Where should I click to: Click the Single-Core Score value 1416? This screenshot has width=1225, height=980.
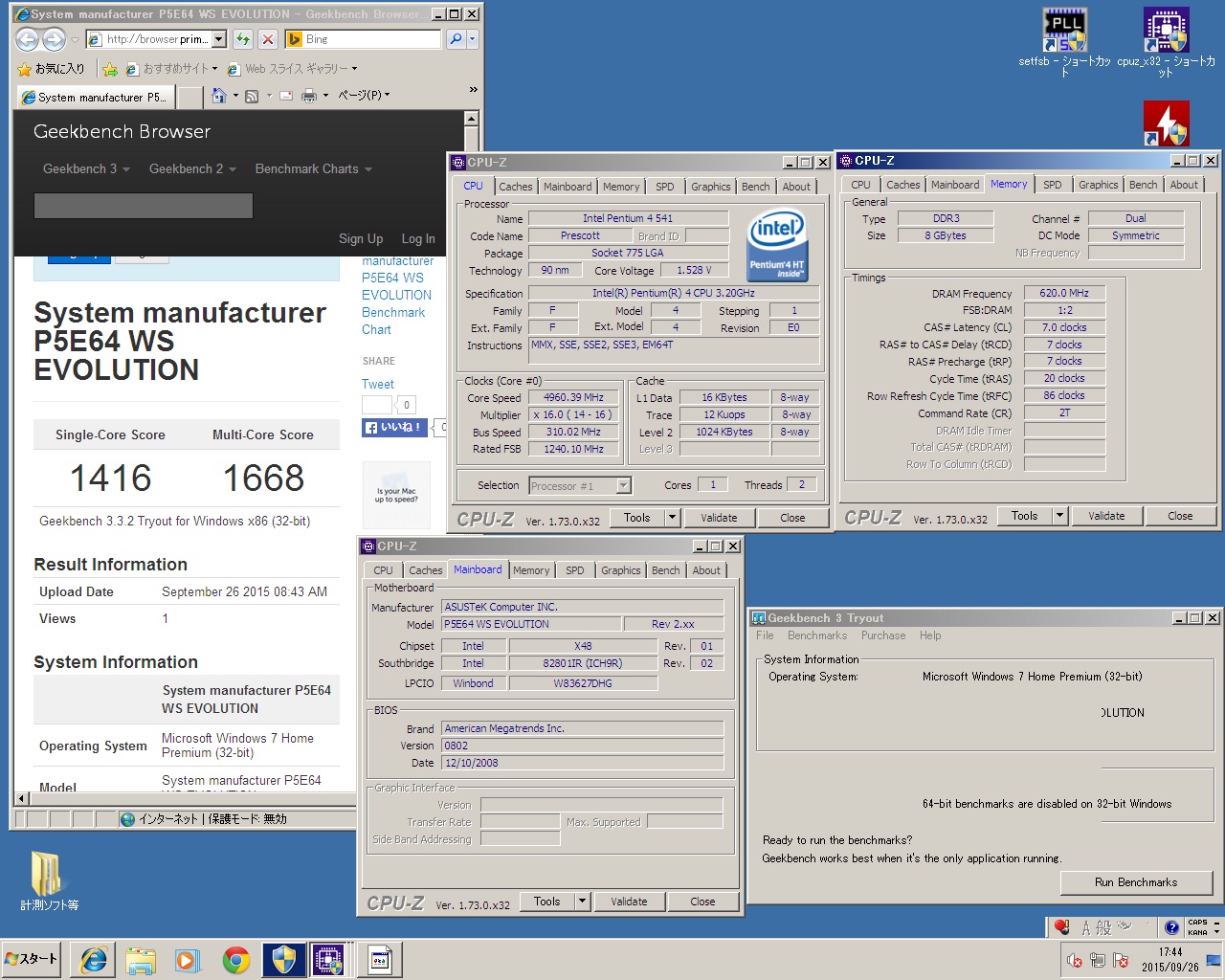(111, 478)
